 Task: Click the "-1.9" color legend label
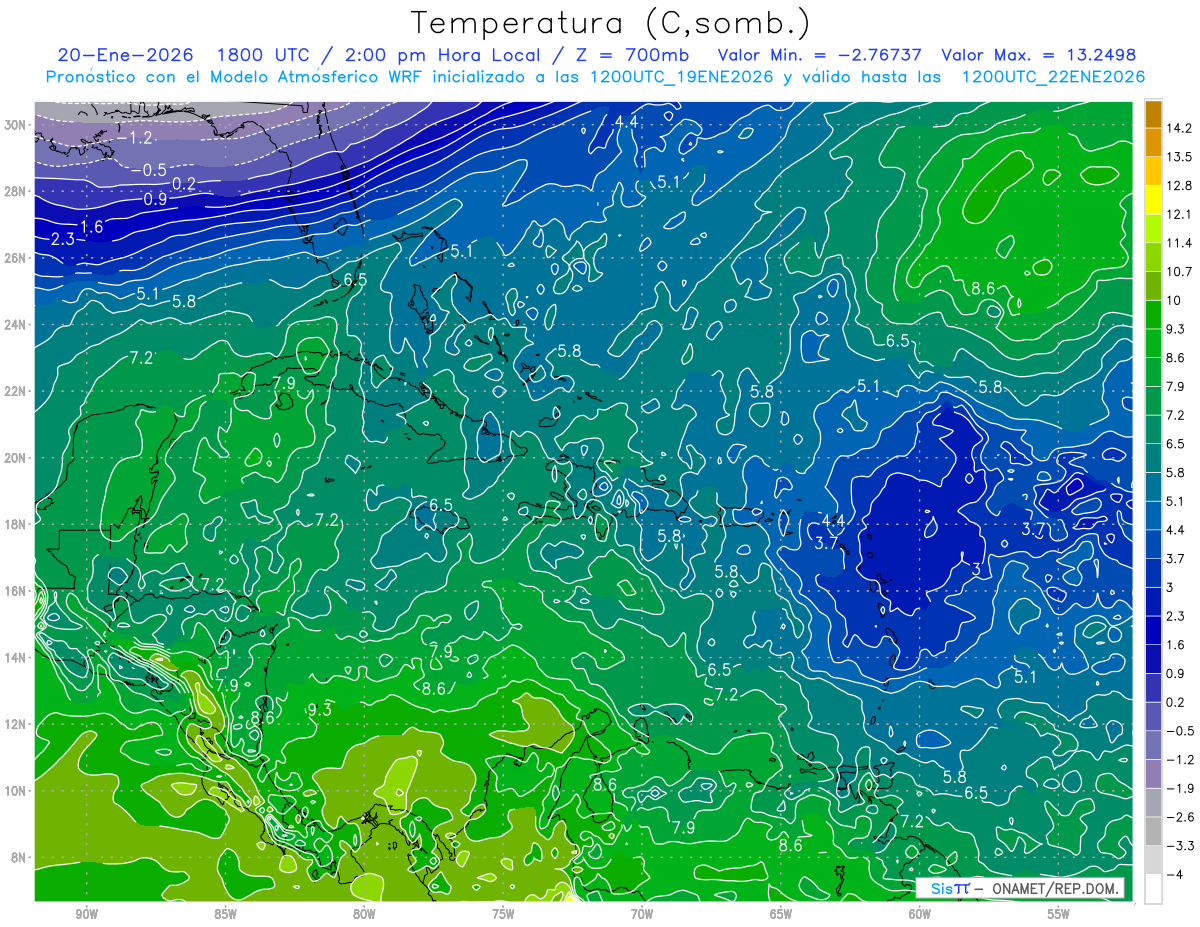tap(1180, 788)
